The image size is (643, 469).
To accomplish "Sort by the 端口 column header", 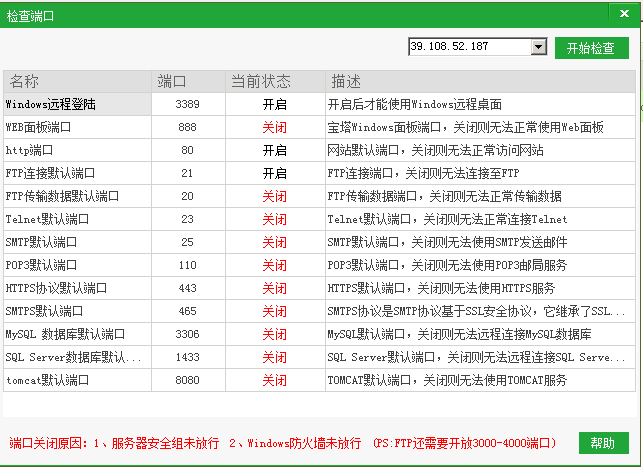I will 188,81.
